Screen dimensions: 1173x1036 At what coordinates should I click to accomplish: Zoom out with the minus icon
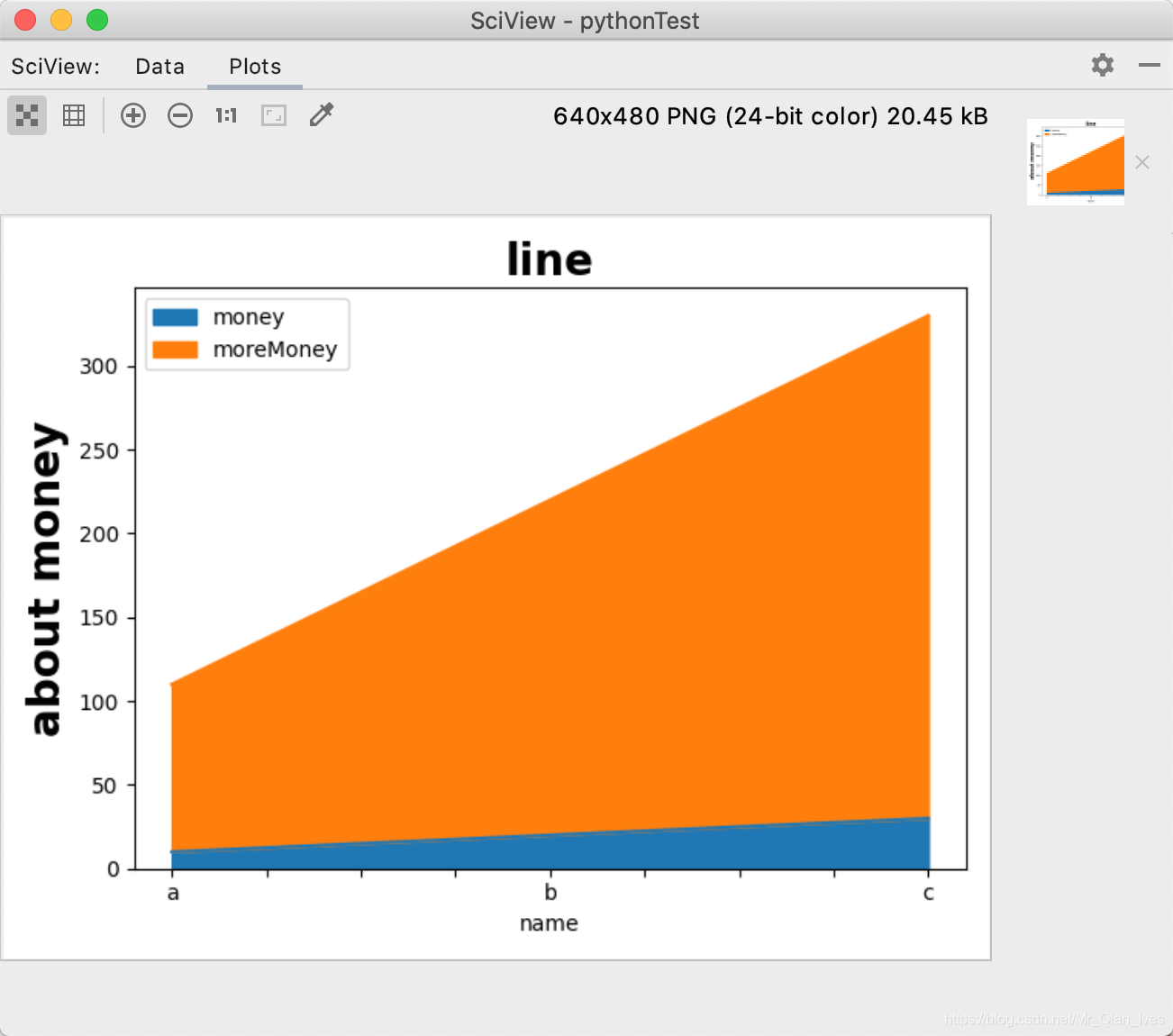click(x=180, y=115)
